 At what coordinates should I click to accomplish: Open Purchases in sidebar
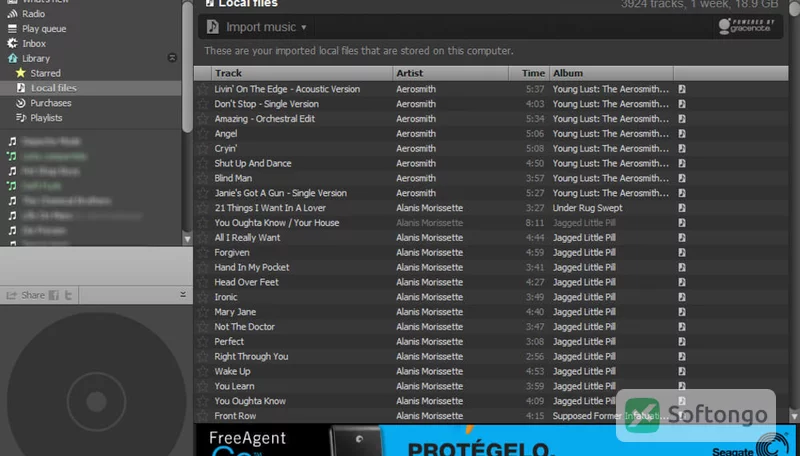(x=51, y=103)
